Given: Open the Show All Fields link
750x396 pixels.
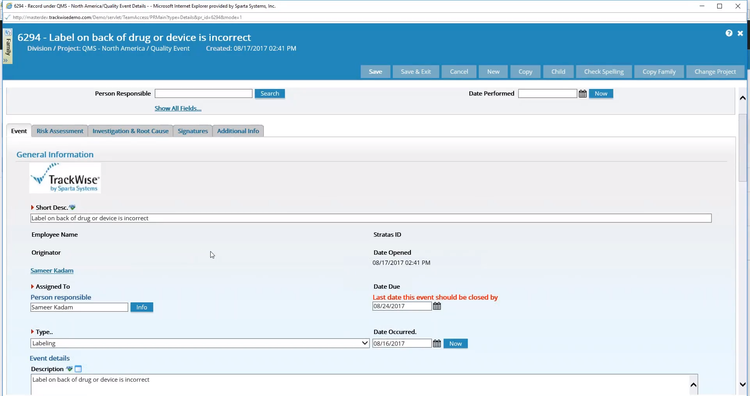Looking at the screenshot, I should (178, 109).
